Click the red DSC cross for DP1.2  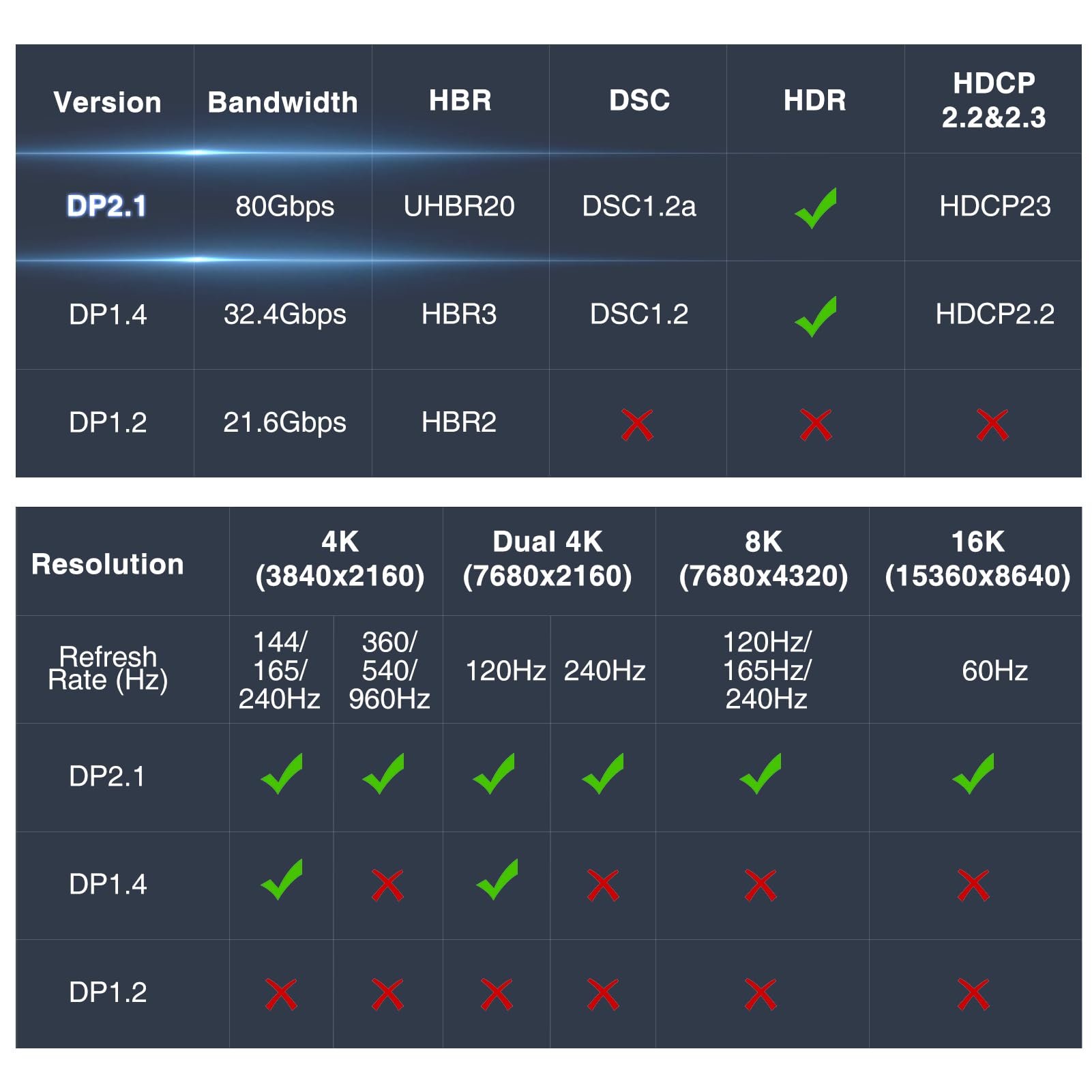(x=637, y=425)
